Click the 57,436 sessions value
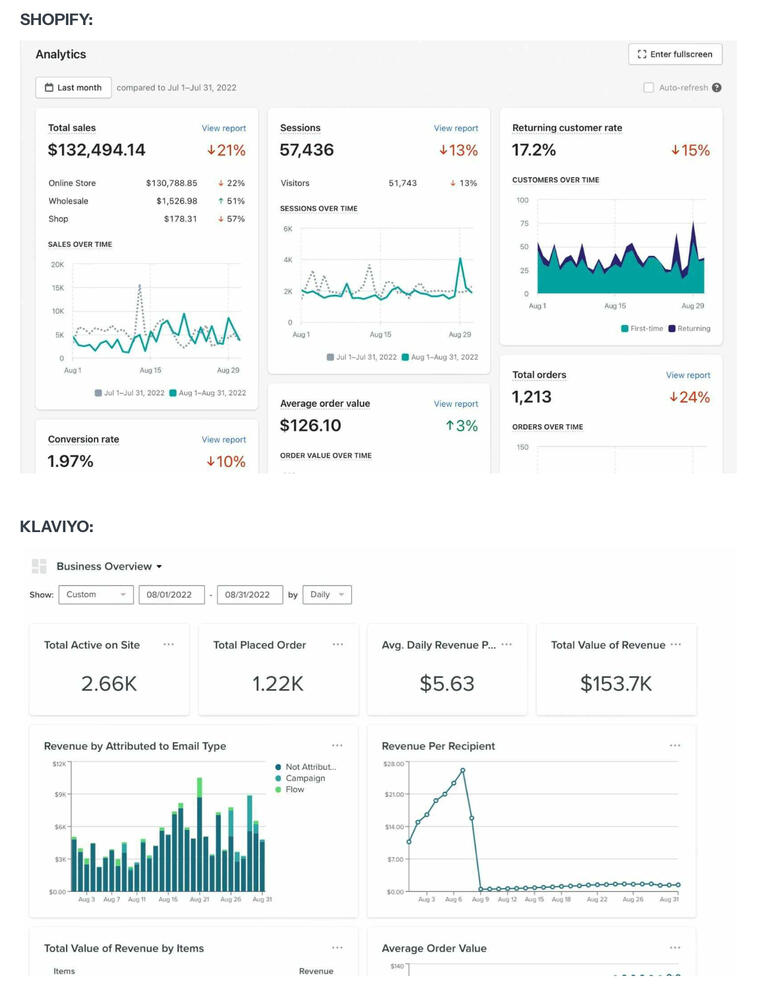This screenshot has height=1005, width=758. pos(307,150)
